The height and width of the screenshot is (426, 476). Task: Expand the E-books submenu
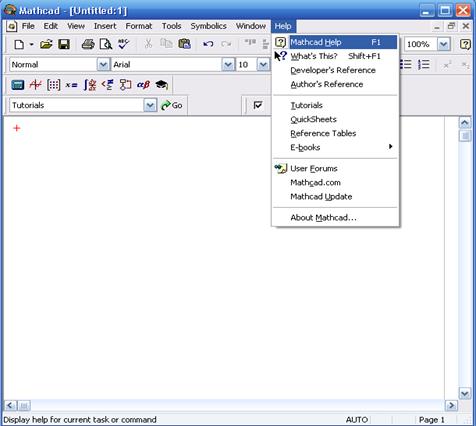click(x=336, y=147)
